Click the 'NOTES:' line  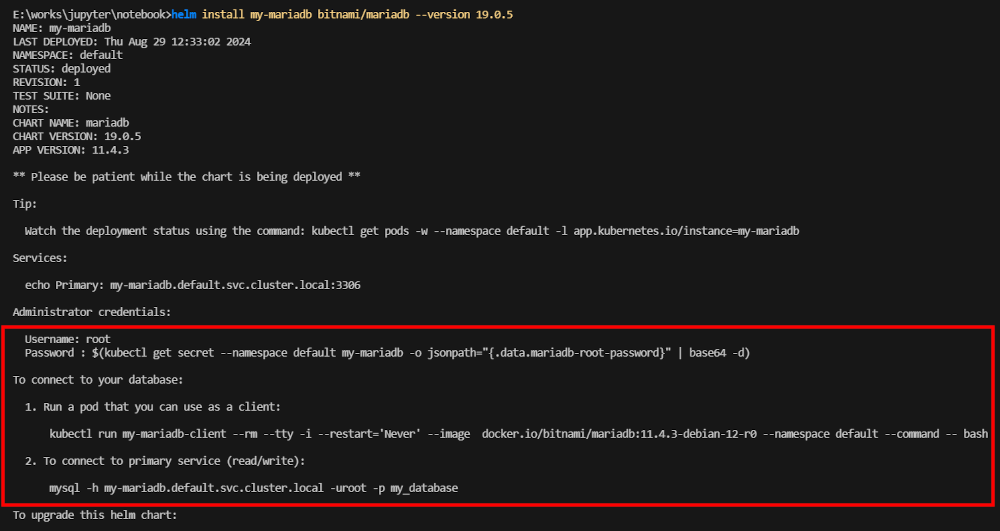point(31,109)
